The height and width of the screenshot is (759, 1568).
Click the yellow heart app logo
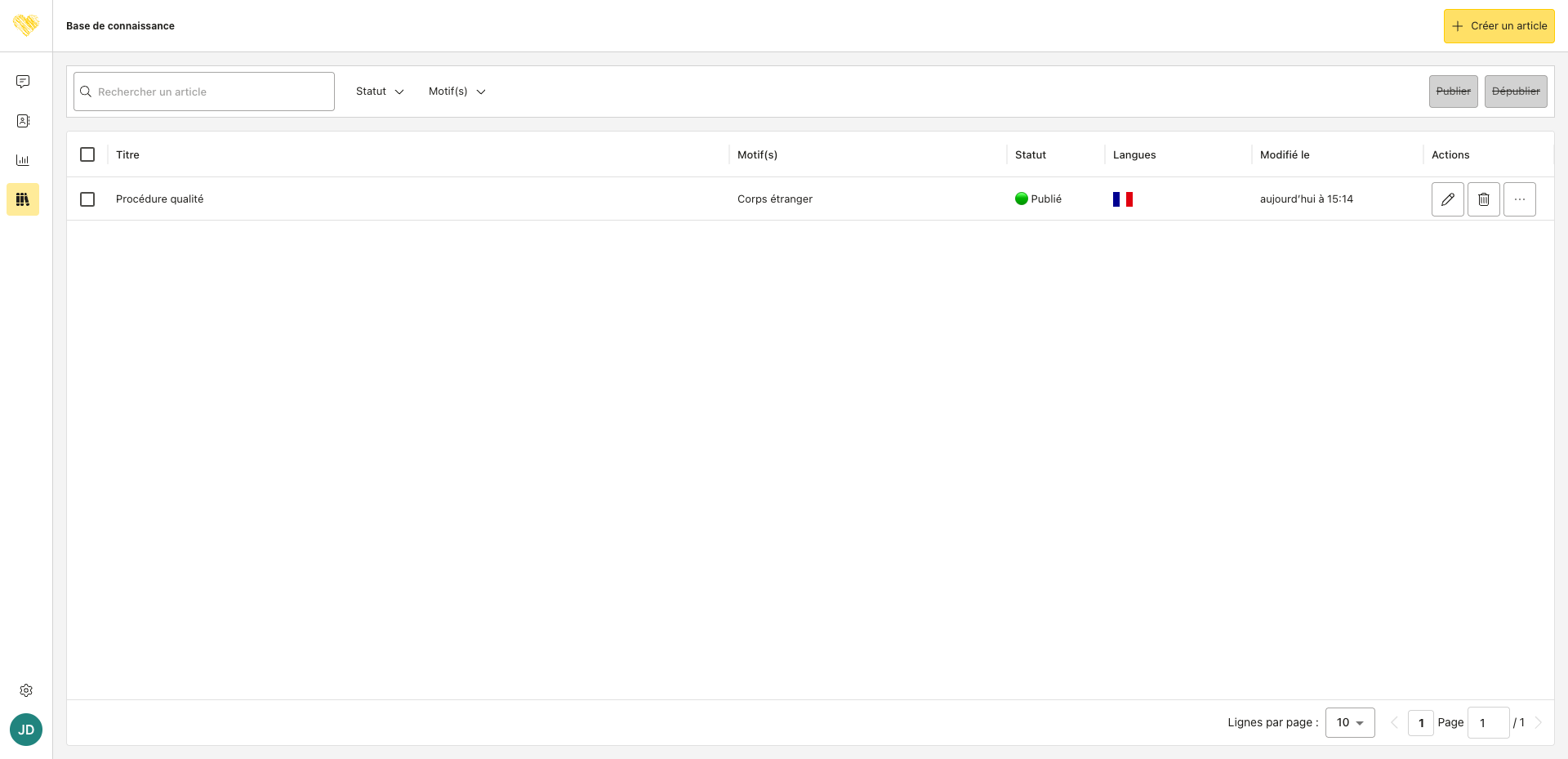click(x=26, y=25)
